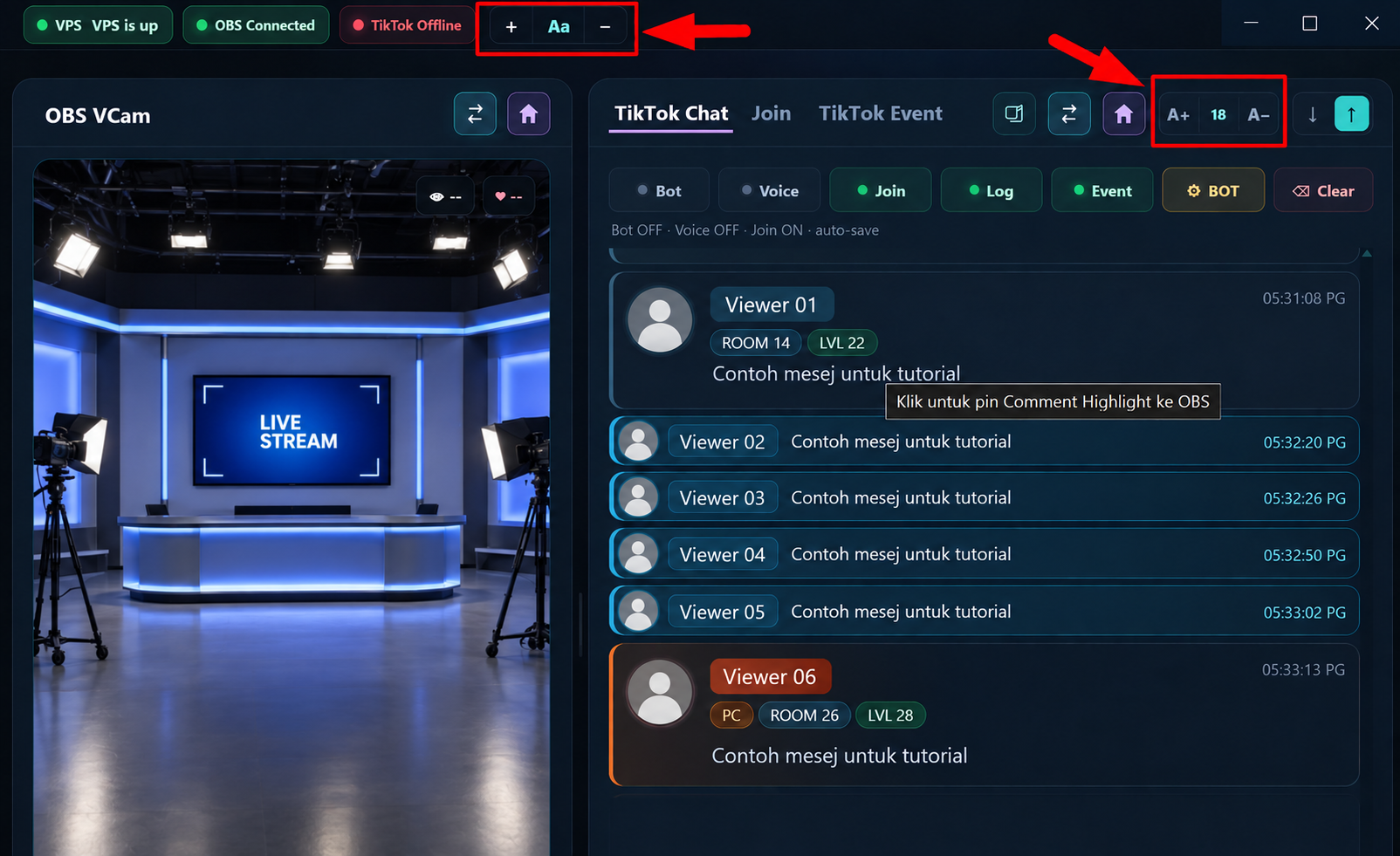The height and width of the screenshot is (856, 1400).
Task: Toggle the Voice switch
Action: pyautogui.click(x=769, y=190)
